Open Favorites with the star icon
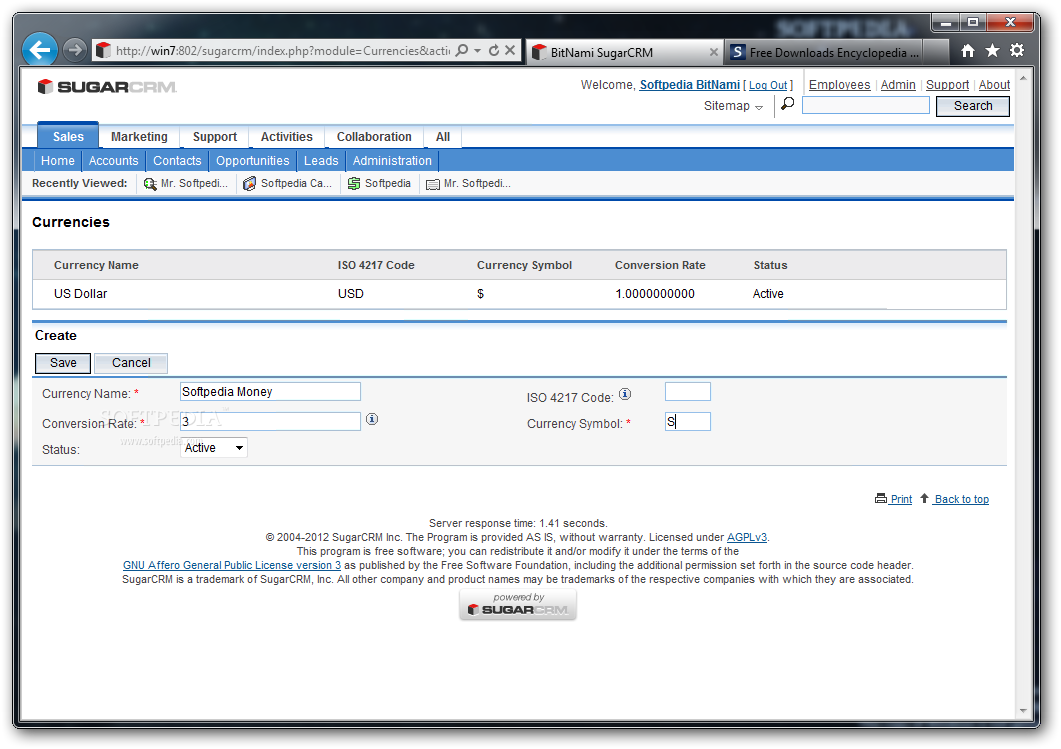The height and width of the screenshot is (749, 1061). click(992, 51)
